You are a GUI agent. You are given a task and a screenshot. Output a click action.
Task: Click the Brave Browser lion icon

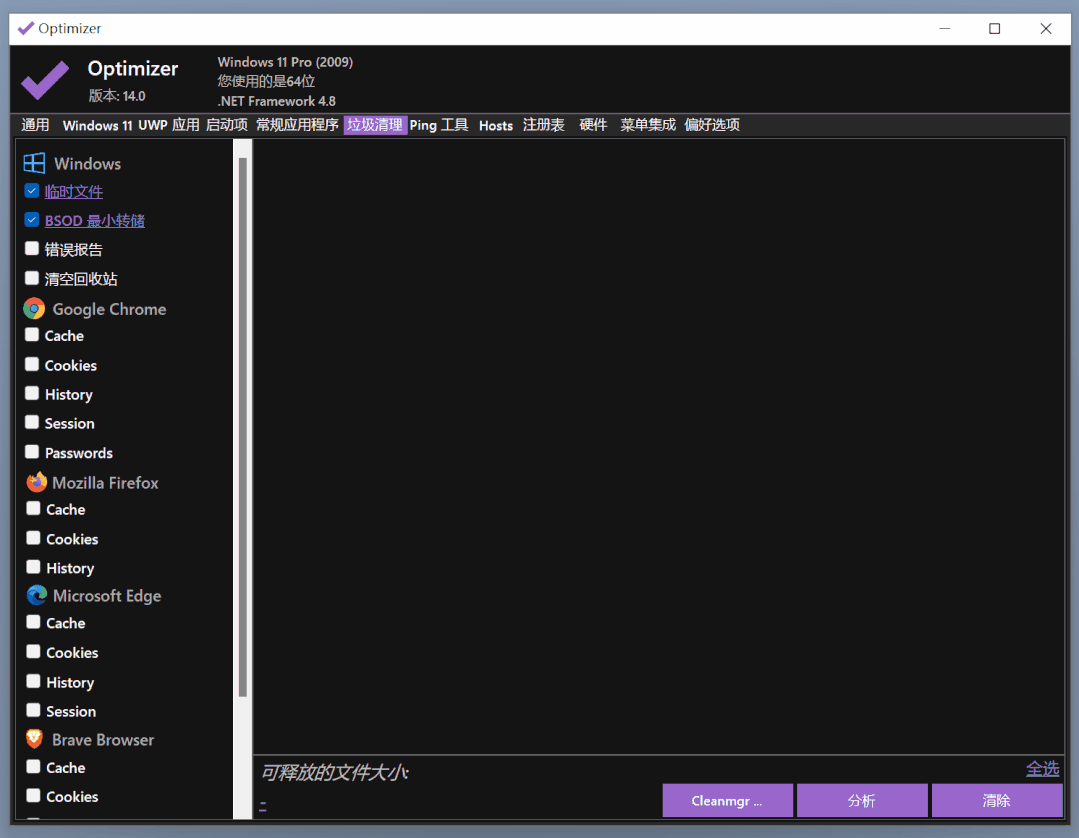pyautogui.click(x=34, y=739)
